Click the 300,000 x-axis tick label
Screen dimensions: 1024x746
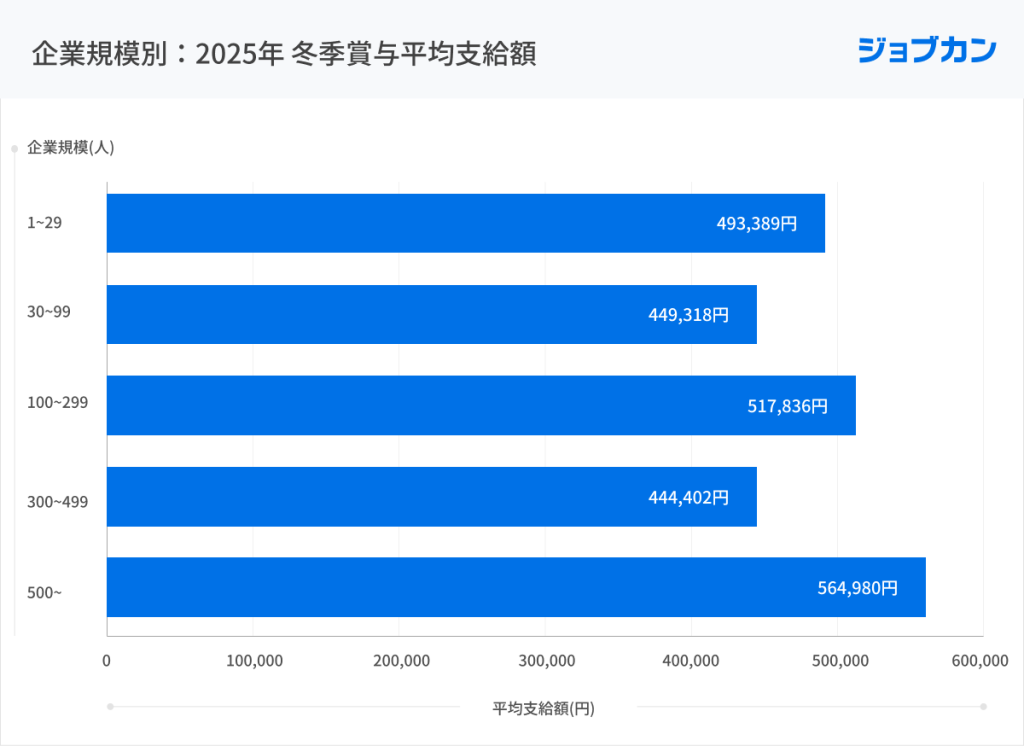click(545, 660)
